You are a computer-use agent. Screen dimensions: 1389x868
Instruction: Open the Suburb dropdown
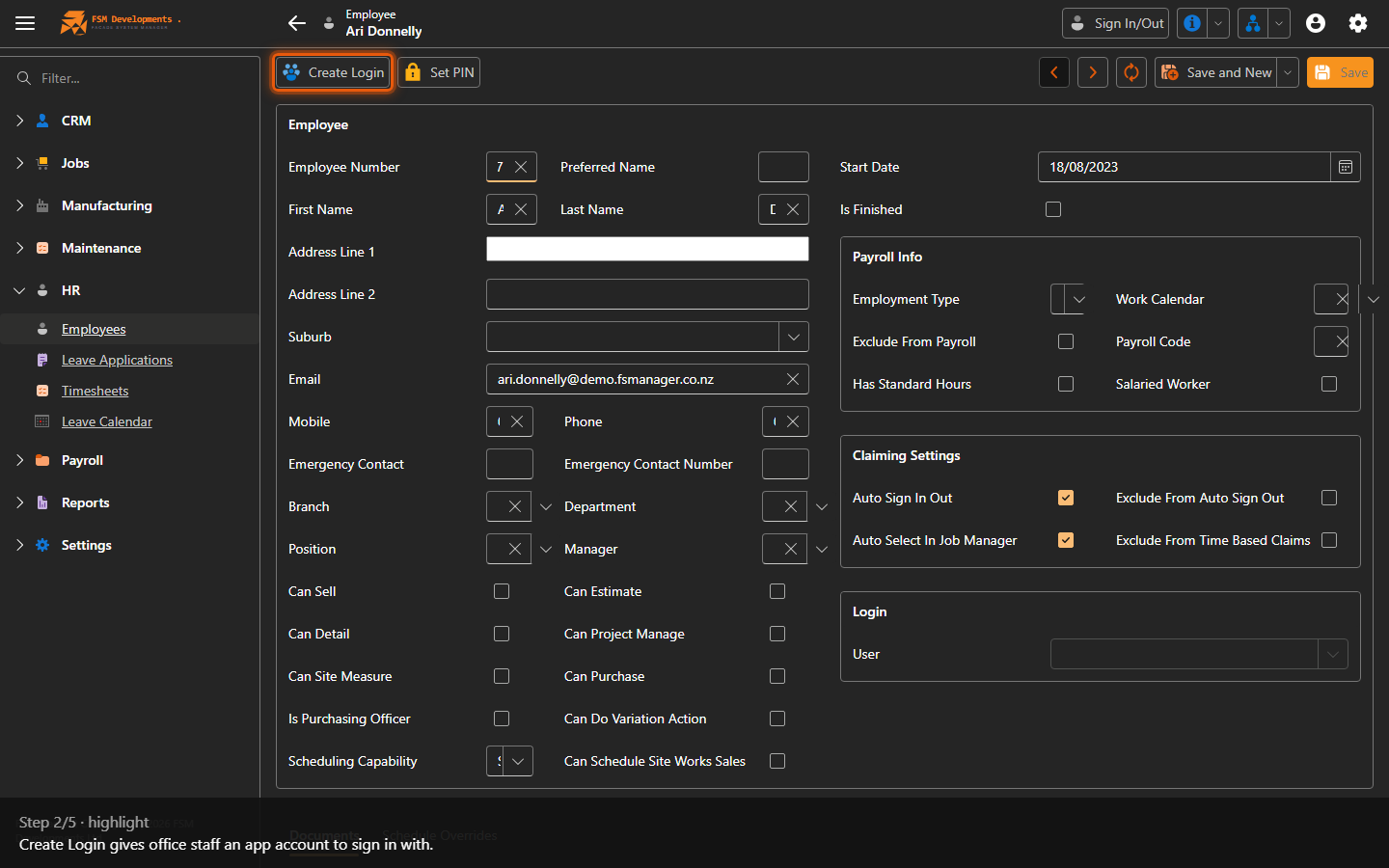tap(794, 337)
